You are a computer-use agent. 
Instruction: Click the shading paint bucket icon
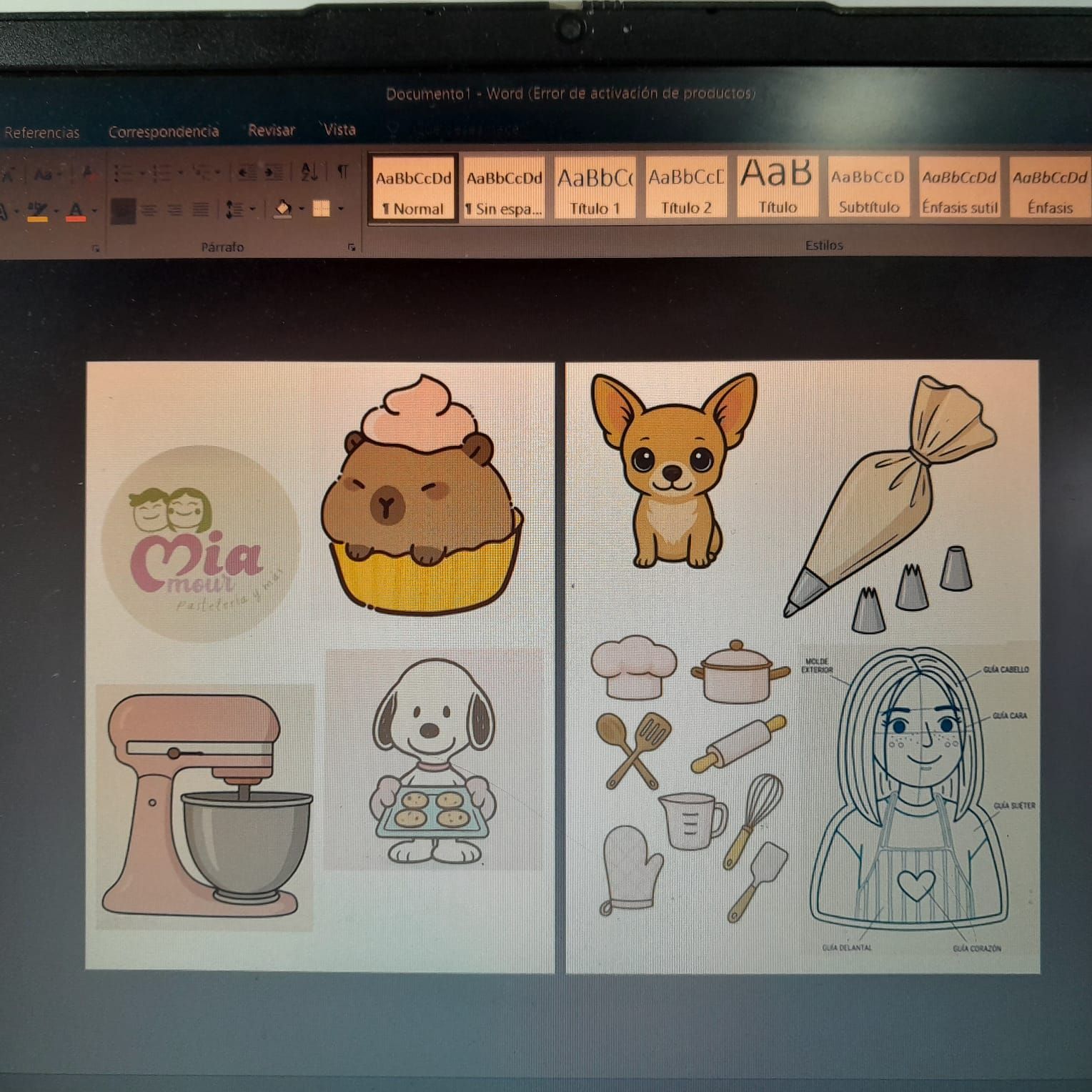pos(283,209)
